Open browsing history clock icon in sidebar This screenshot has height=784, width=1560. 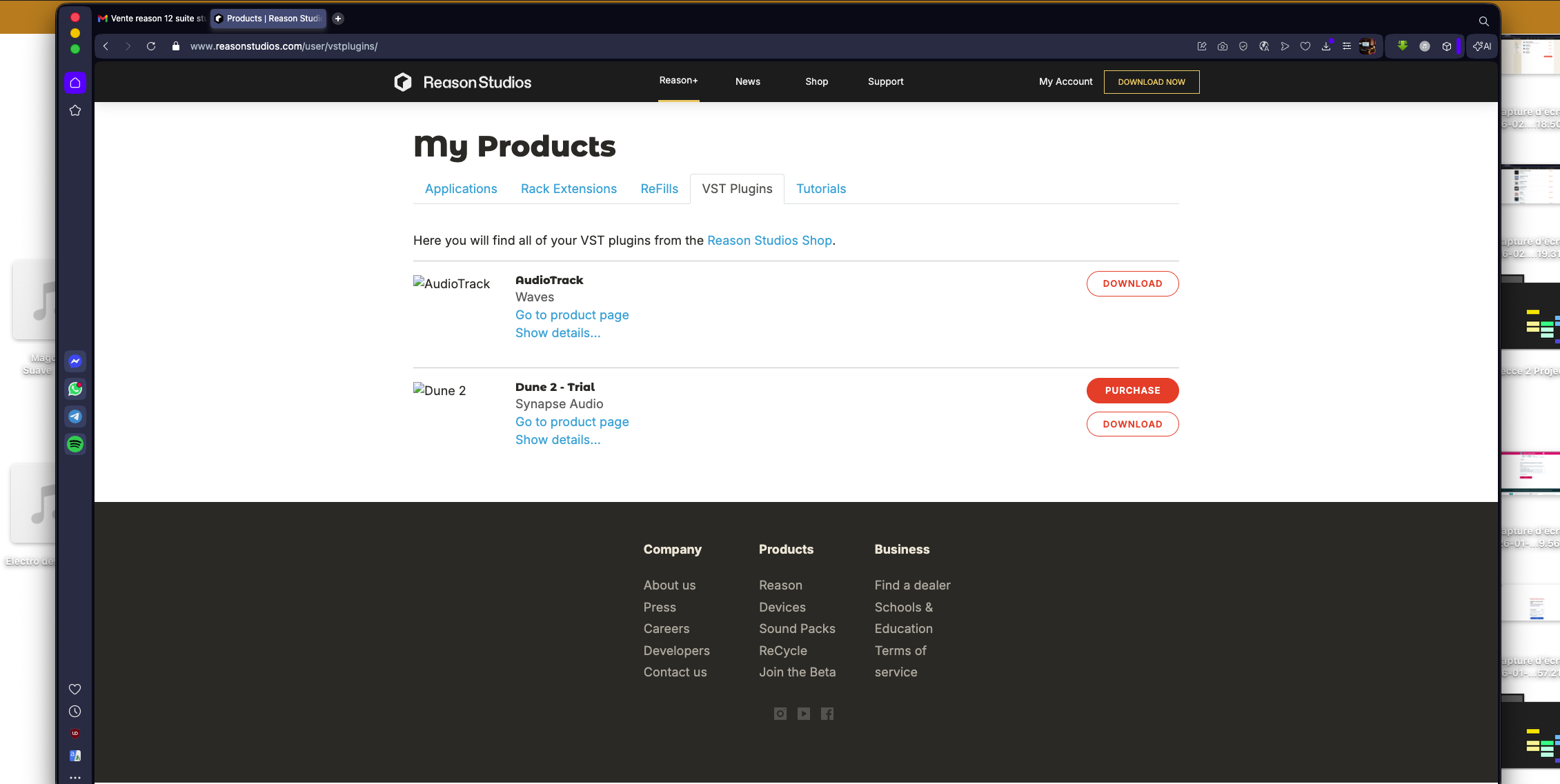(75, 711)
